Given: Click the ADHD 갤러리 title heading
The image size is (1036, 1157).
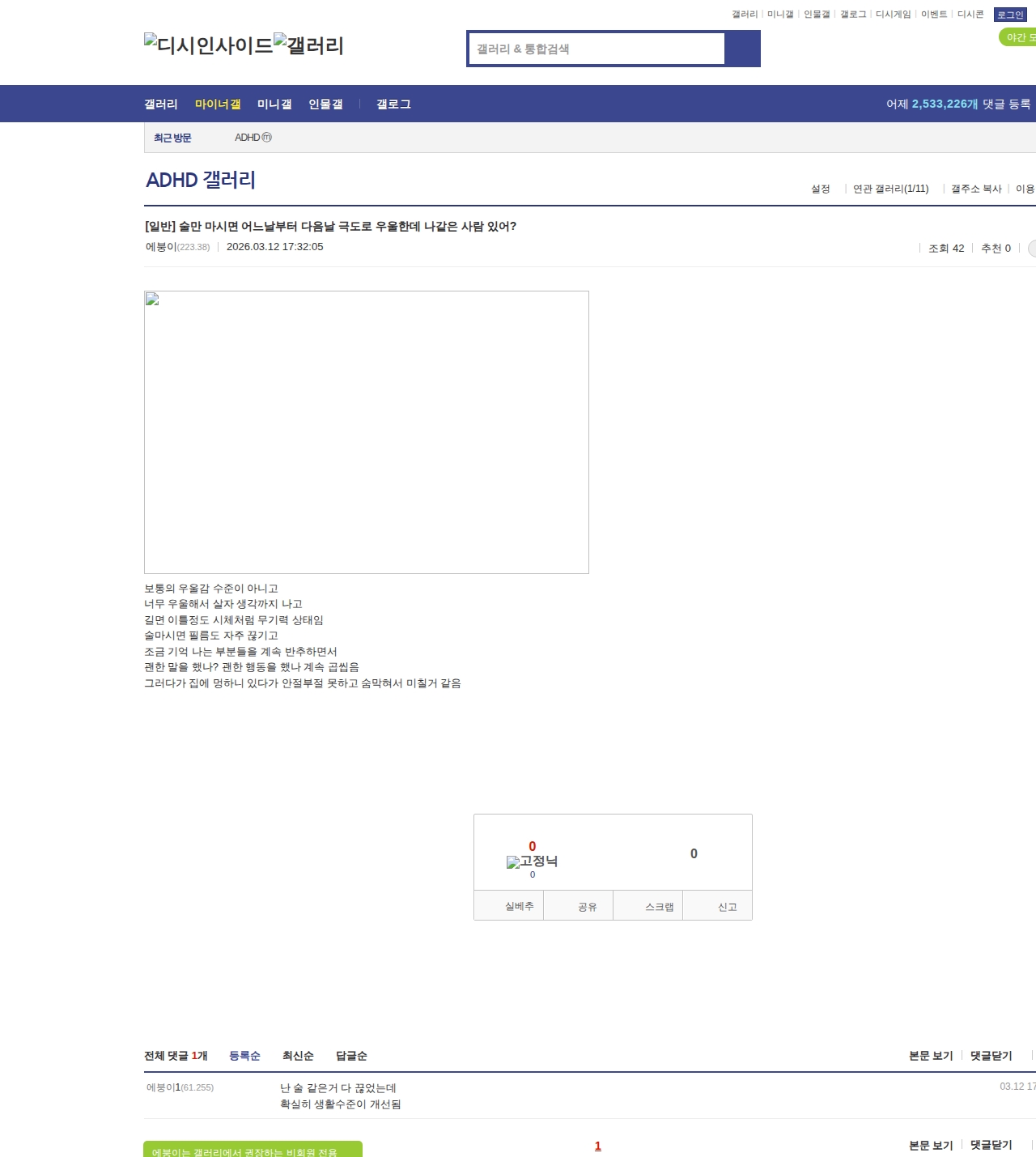Looking at the screenshot, I should tap(201, 180).
